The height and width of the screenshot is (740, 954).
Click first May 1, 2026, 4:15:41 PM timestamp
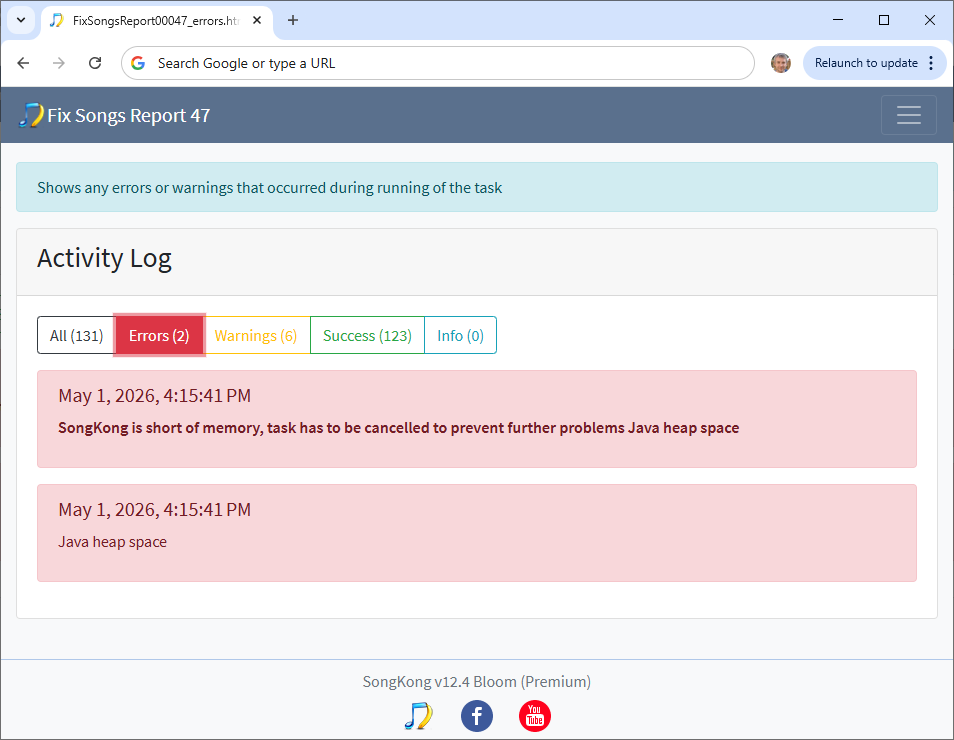tap(155, 396)
